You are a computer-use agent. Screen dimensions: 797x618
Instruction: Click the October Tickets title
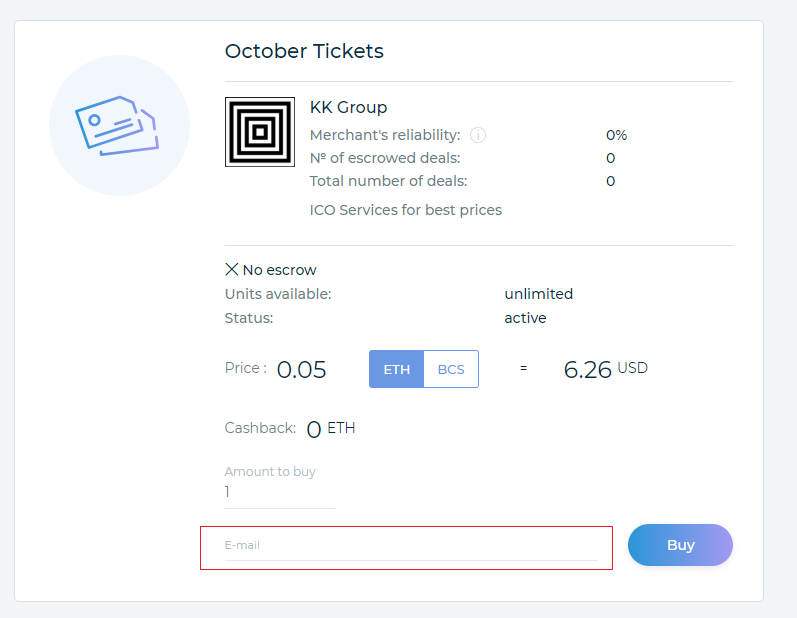(x=304, y=51)
